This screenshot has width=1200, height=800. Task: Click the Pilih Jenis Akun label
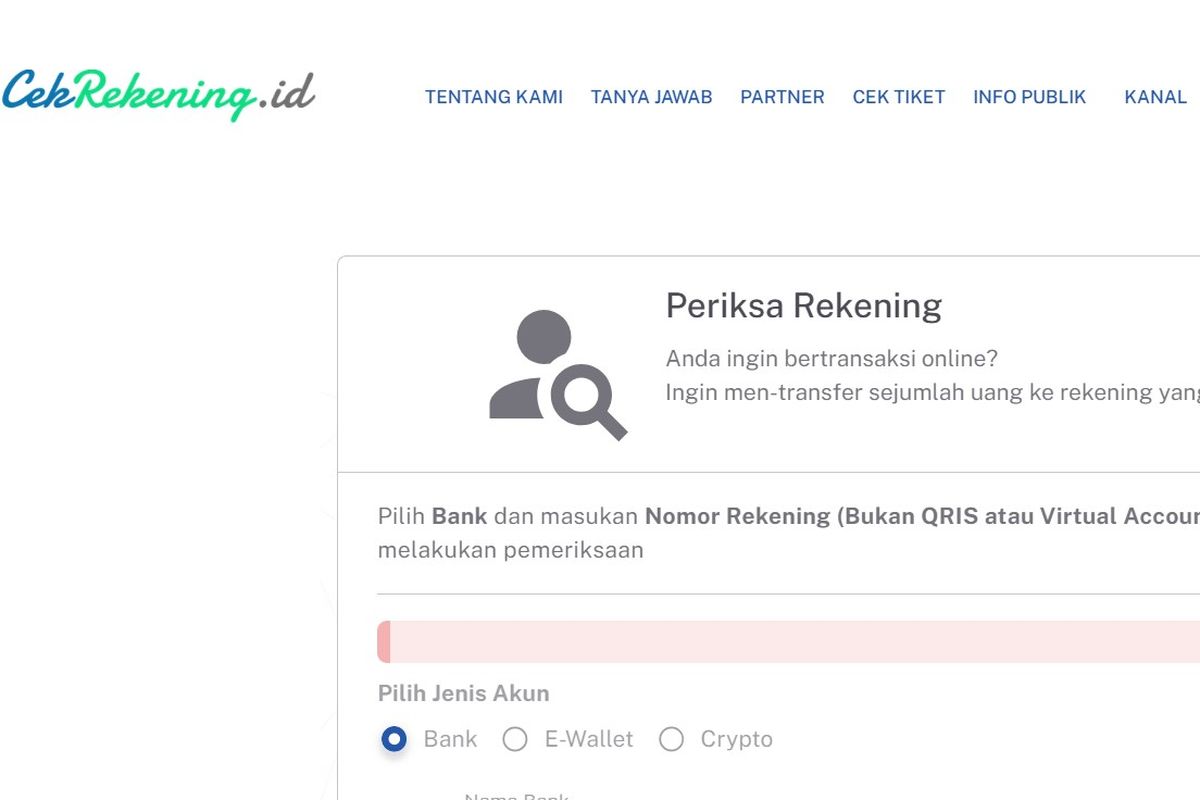point(462,693)
